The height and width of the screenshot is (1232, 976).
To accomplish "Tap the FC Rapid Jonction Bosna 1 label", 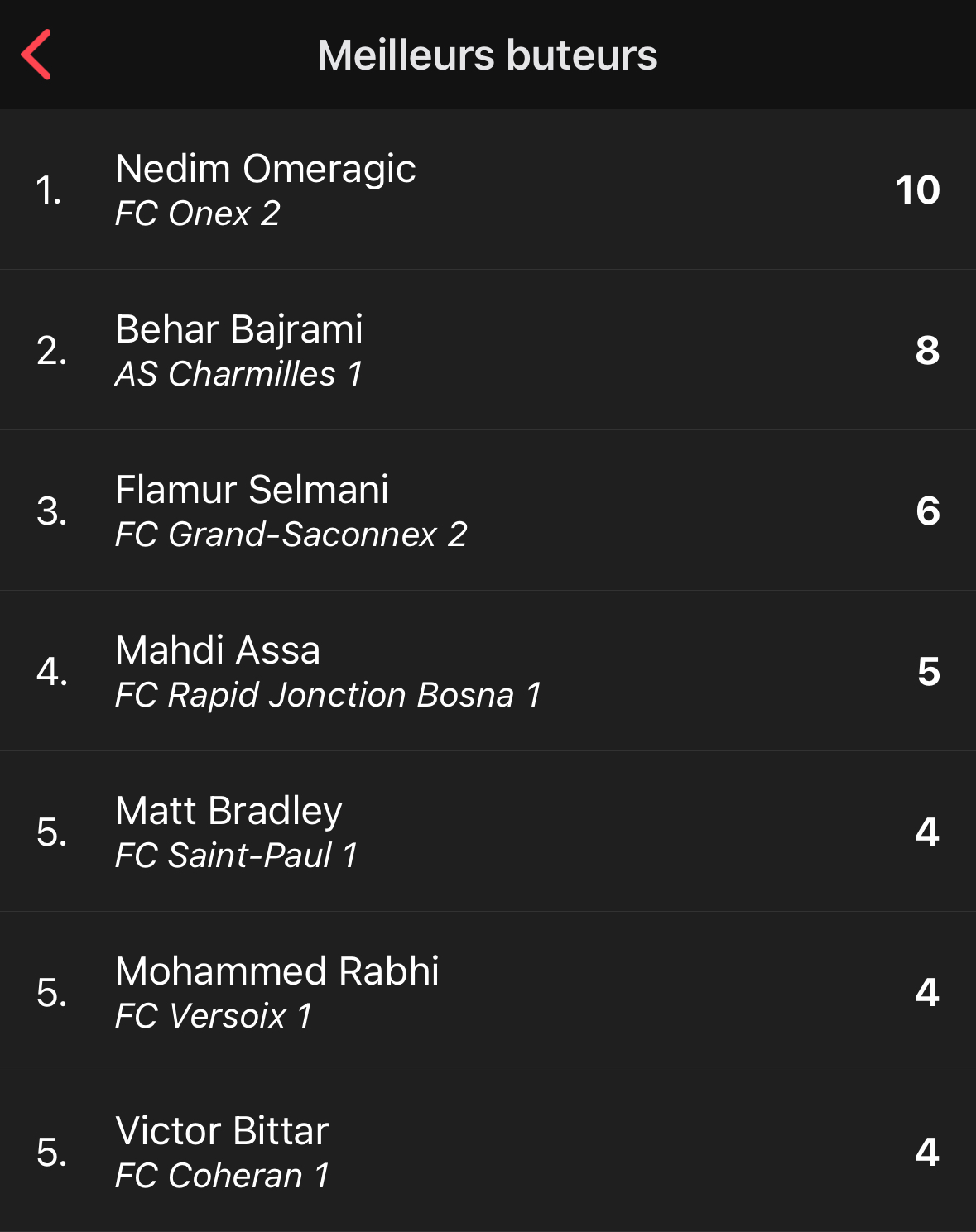I will (x=329, y=695).
